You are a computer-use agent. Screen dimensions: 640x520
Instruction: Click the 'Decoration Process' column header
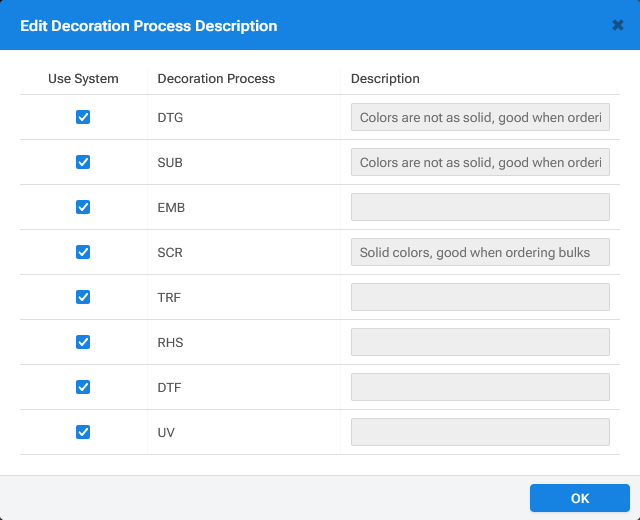[x=216, y=78]
